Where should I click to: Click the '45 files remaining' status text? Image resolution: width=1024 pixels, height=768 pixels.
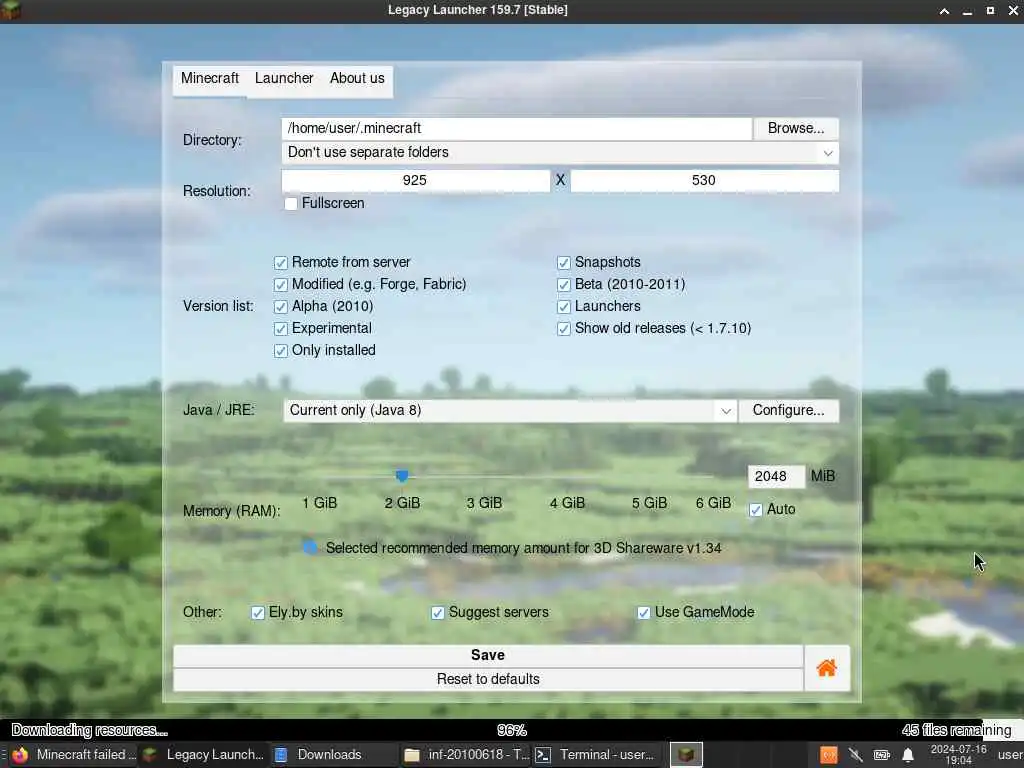(x=957, y=730)
